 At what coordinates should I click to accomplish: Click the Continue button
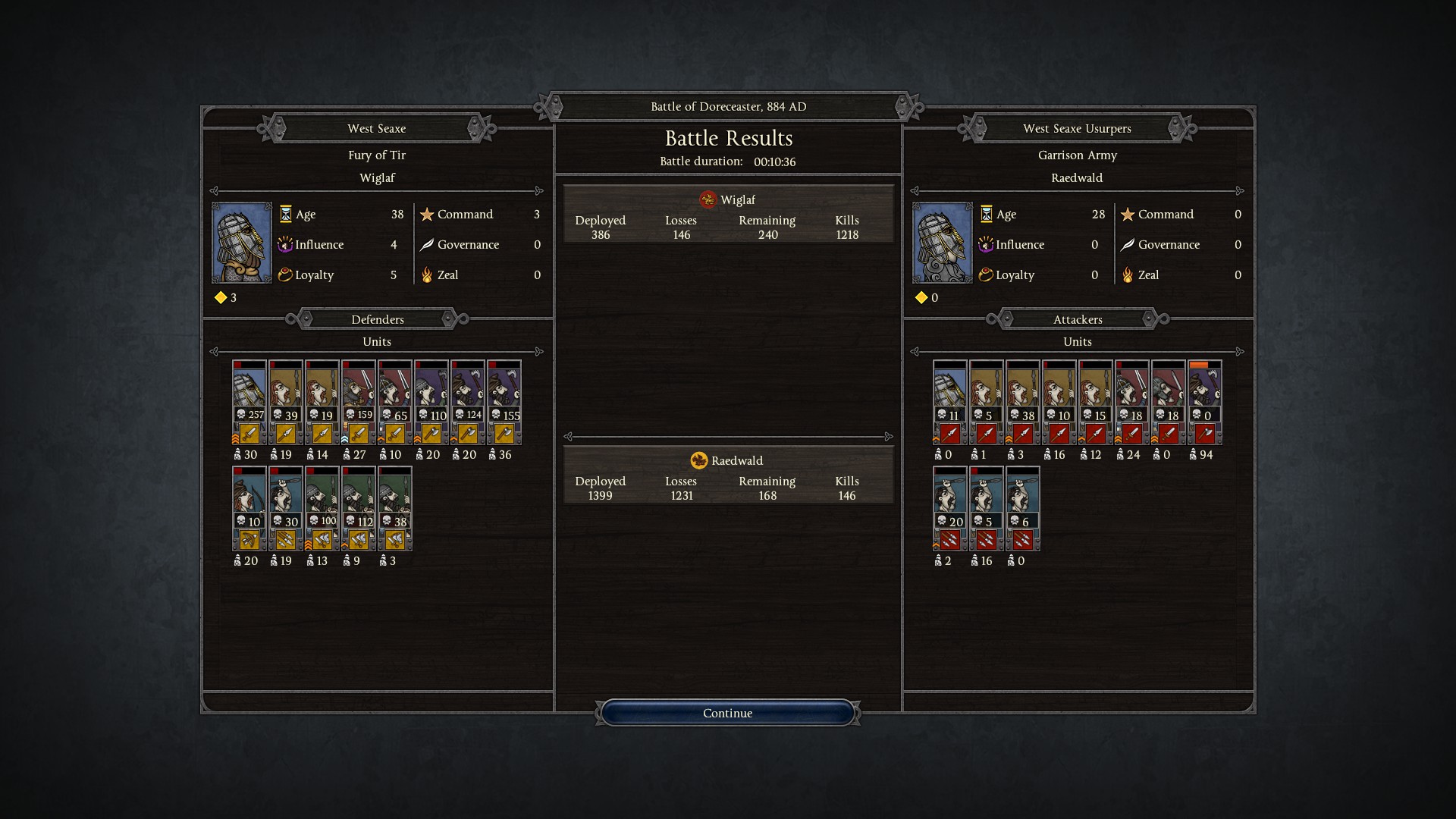tap(727, 713)
